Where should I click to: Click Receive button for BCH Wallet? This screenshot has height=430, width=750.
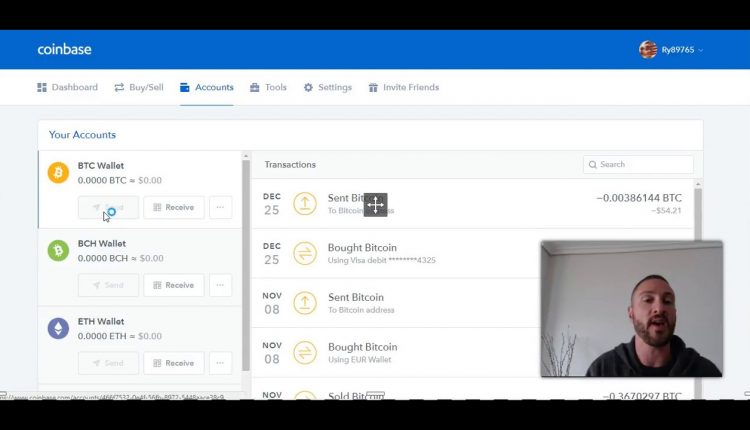coord(174,285)
